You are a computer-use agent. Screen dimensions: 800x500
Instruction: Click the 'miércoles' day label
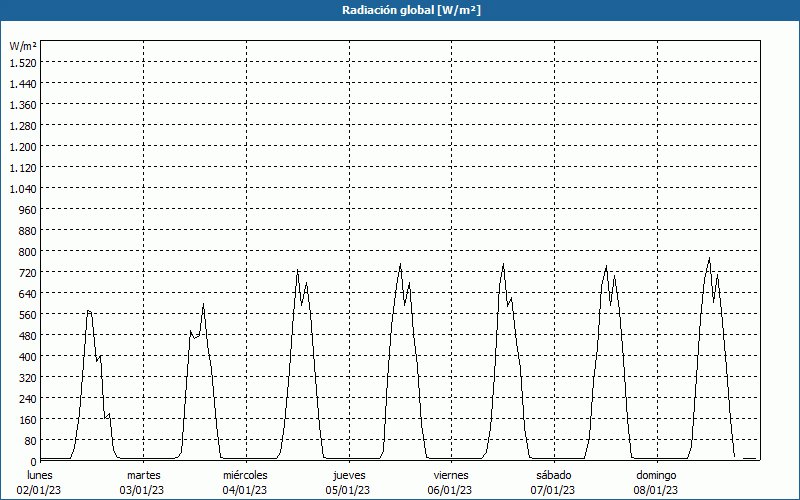click(245, 475)
